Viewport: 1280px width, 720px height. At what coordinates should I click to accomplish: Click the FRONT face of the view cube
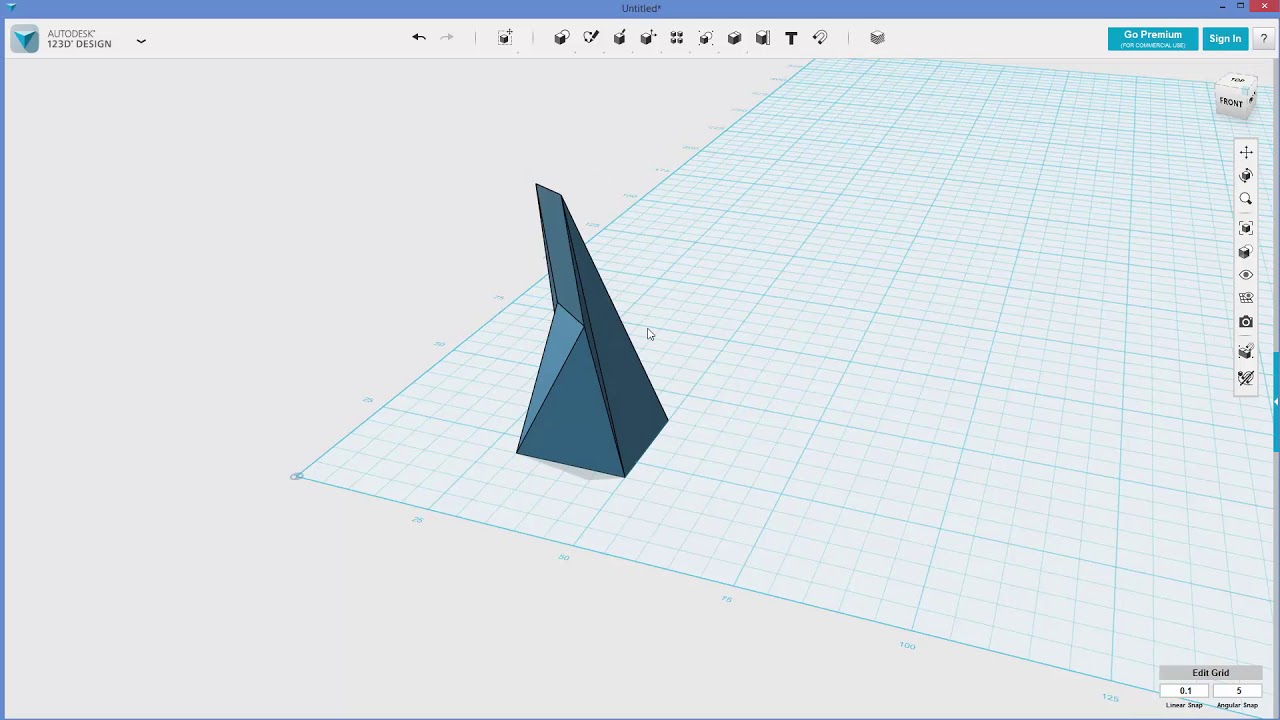tap(1231, 102)
